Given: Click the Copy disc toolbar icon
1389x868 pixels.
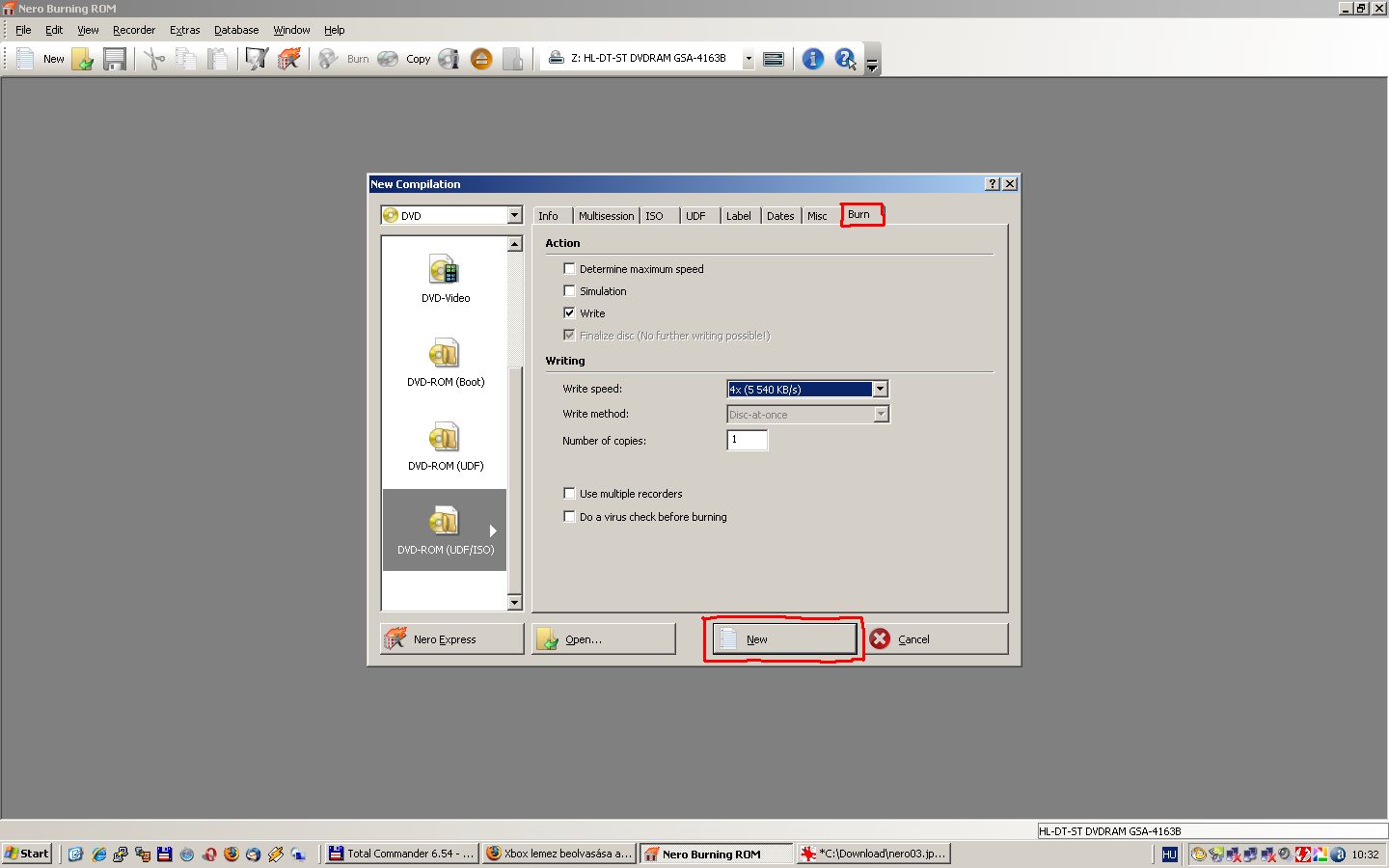Looking at the screenshot, I should (404, 59).
